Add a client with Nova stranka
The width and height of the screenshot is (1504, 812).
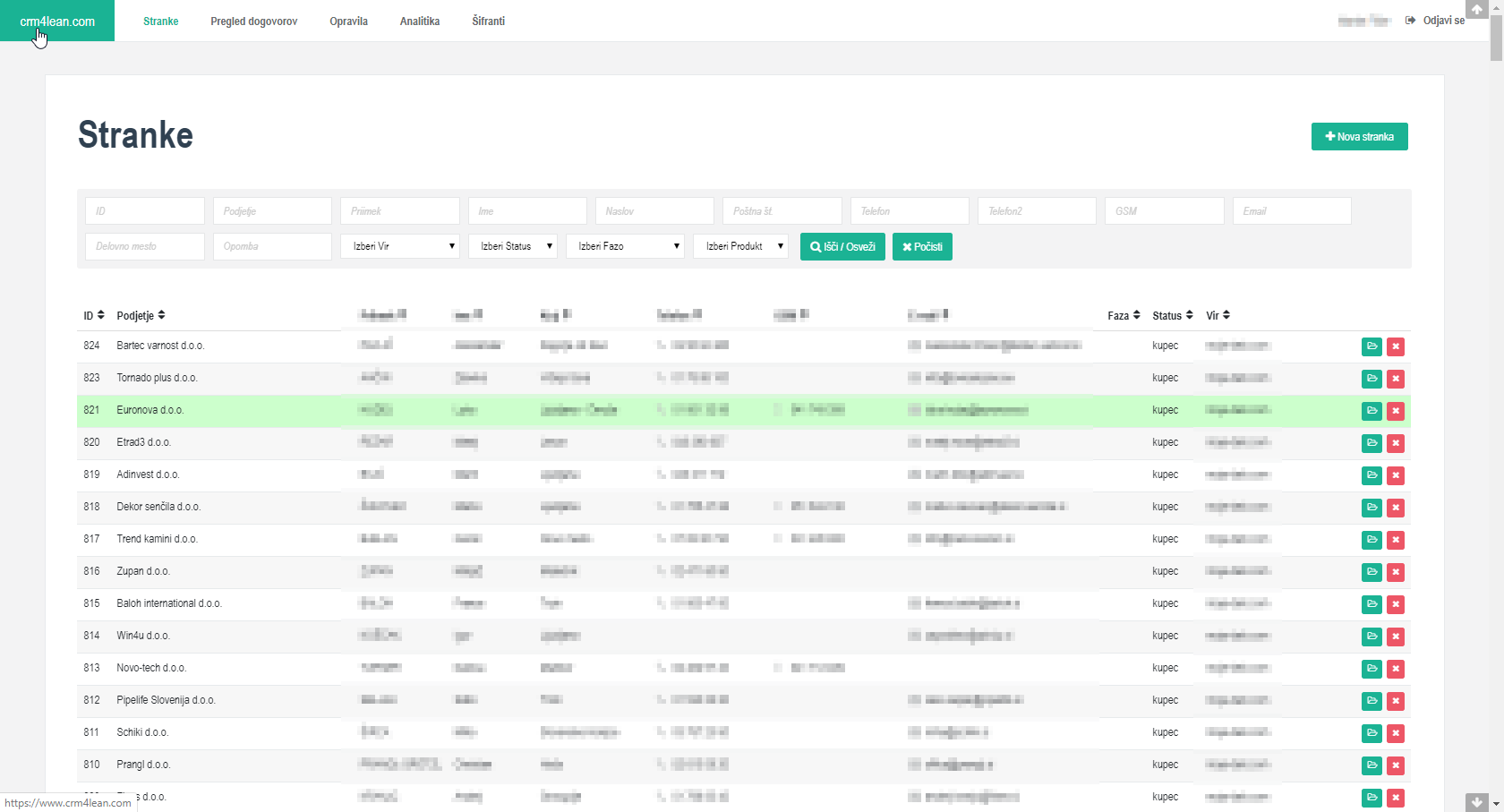tap(1359, 137)
